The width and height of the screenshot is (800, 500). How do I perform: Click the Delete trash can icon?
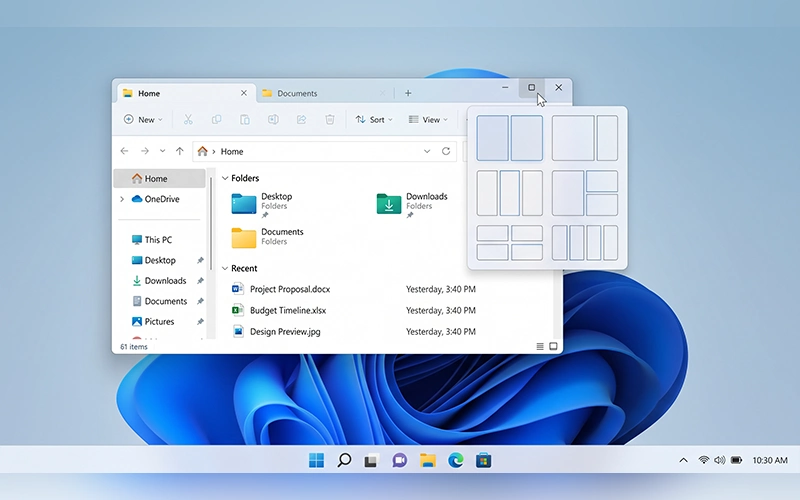pyautogui.click(x=330, y=119)
